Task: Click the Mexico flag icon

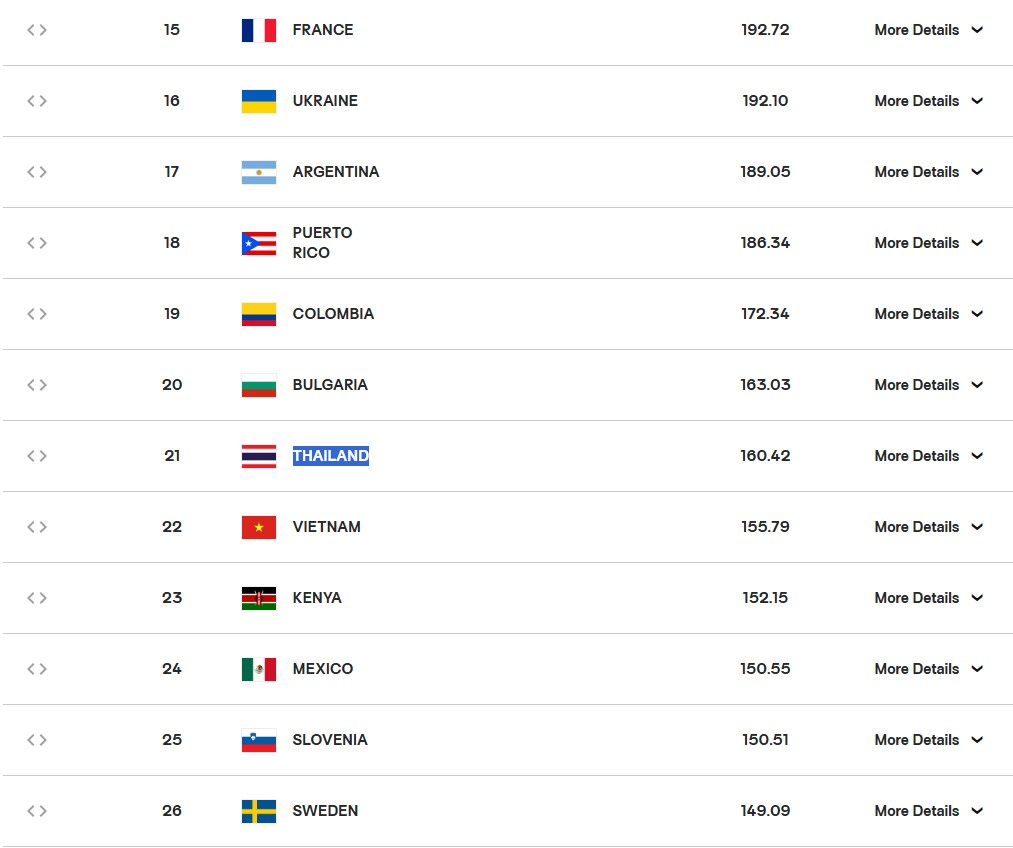Action: (x=258, y=670)
